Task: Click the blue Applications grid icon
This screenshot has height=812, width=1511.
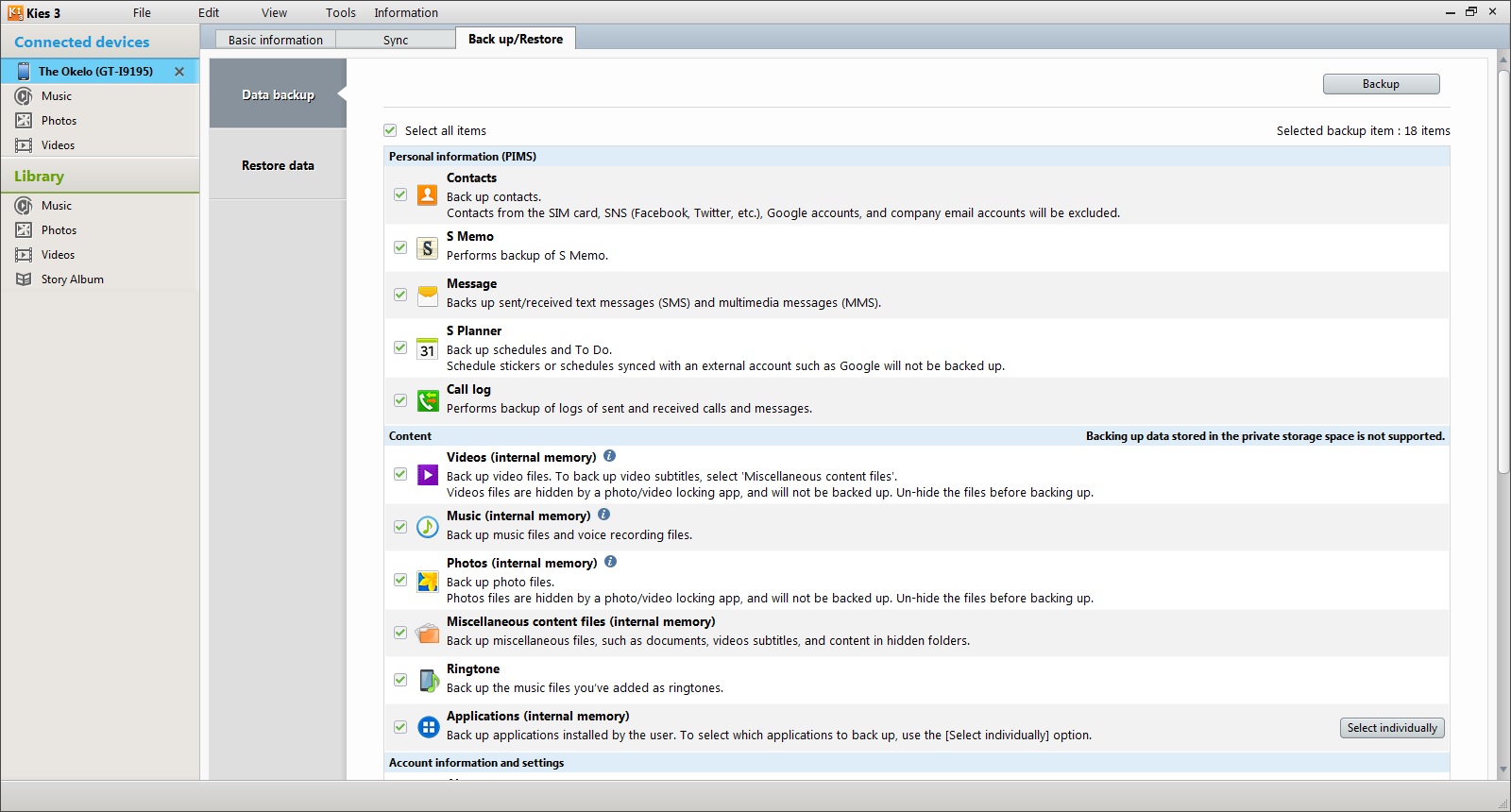Action: pos(428,727)
